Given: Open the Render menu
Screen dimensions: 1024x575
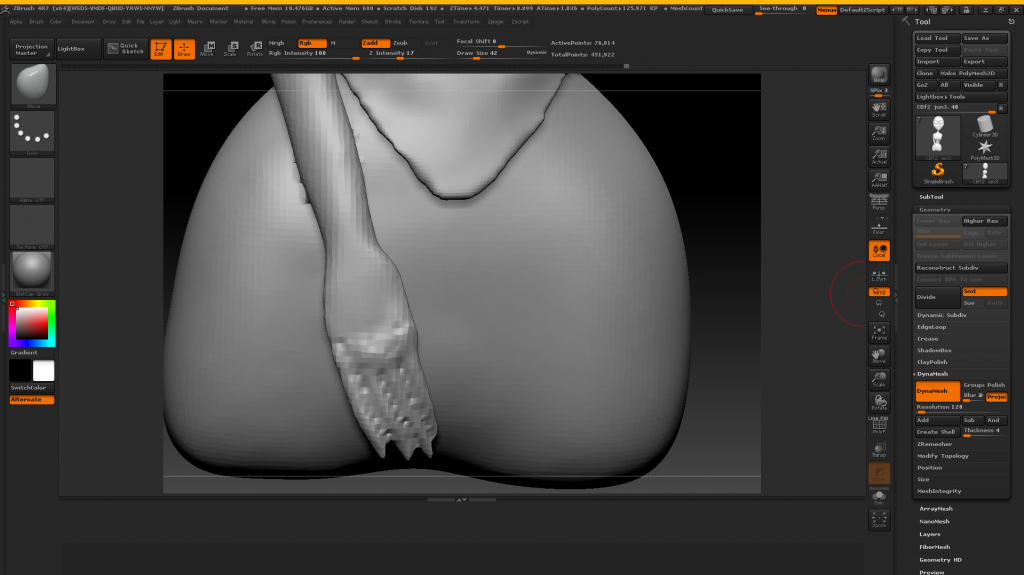Looking at the screenshot, I should pyautogui.click(x=347, y=22).
